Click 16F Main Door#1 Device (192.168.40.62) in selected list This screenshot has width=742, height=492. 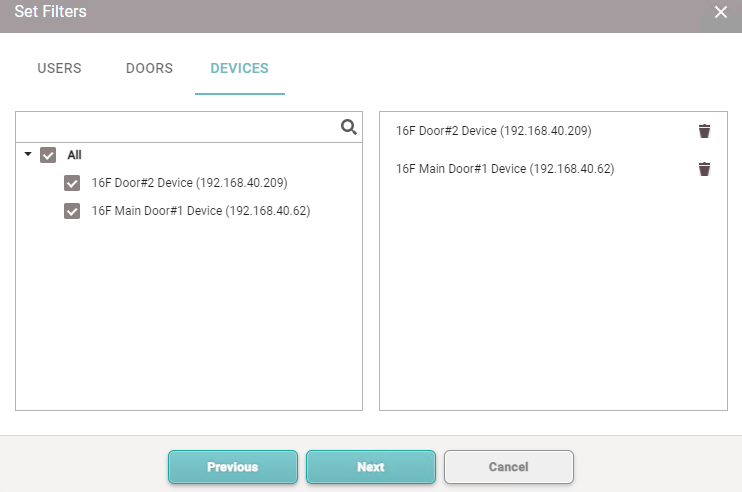pos(505,169)
